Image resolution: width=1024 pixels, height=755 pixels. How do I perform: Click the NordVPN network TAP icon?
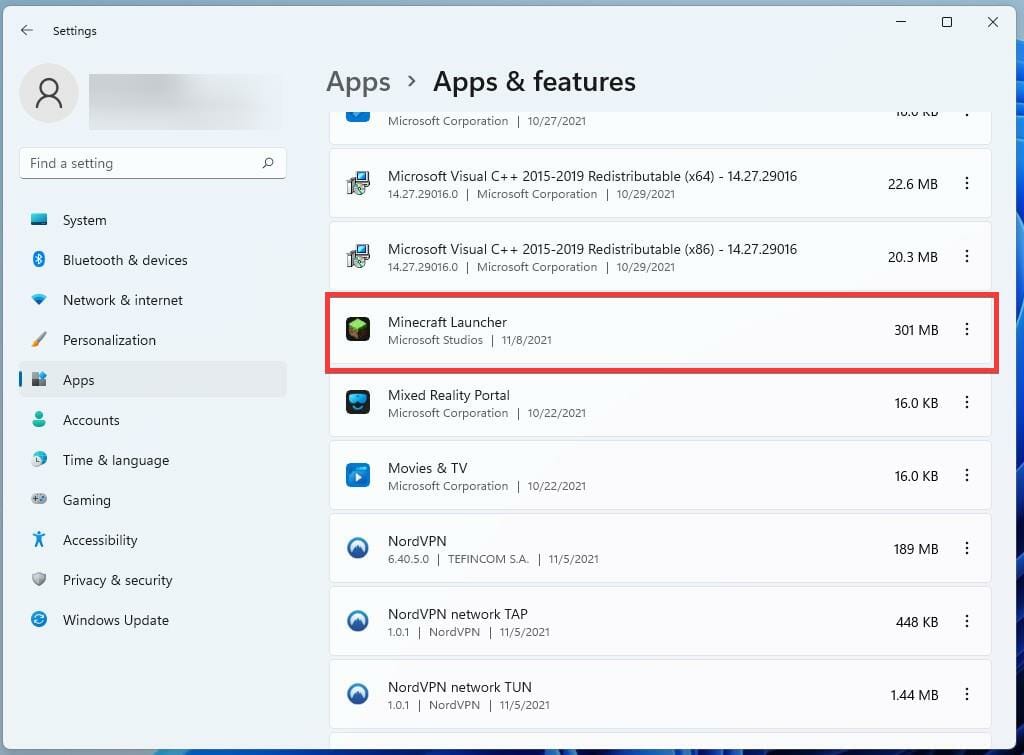(358, 621)
